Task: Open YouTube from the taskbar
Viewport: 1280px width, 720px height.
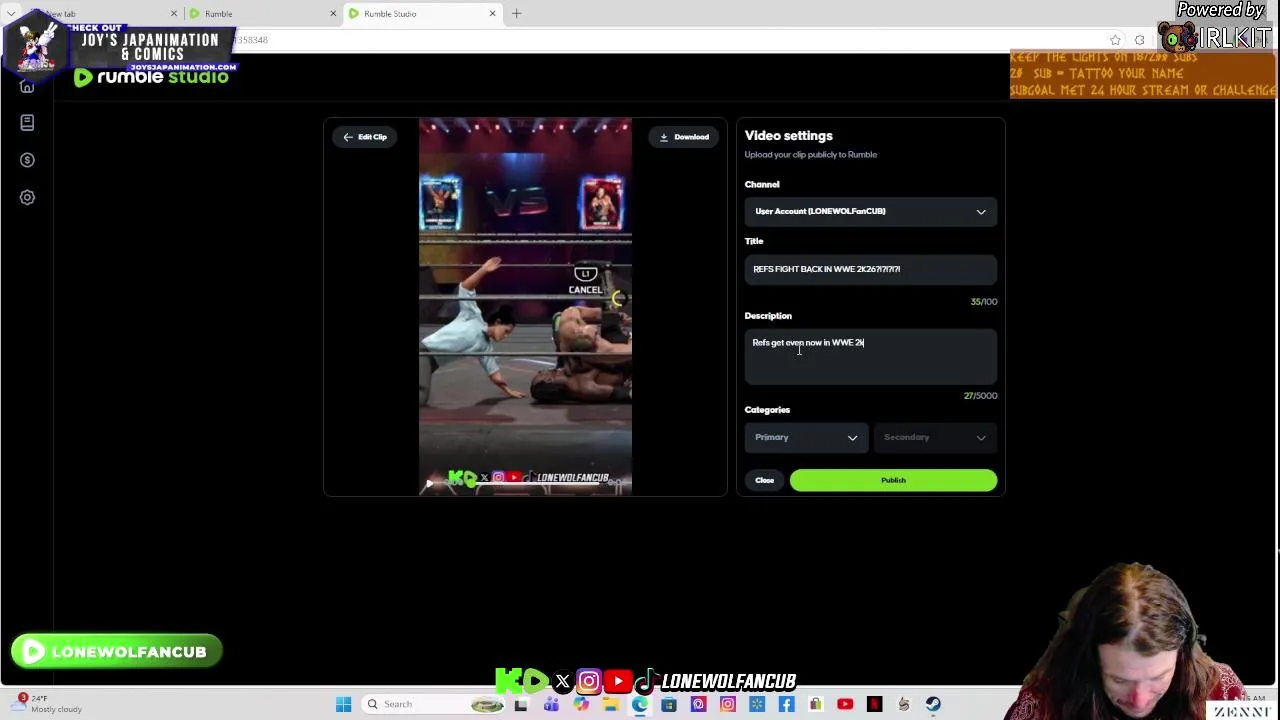Action: [x=846, y=705]
